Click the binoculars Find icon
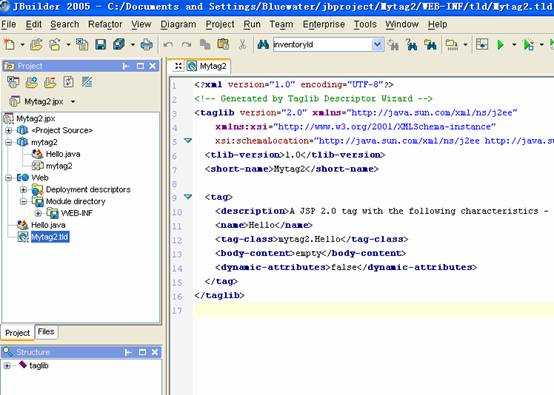554x395 pixels. click(263, 45)
